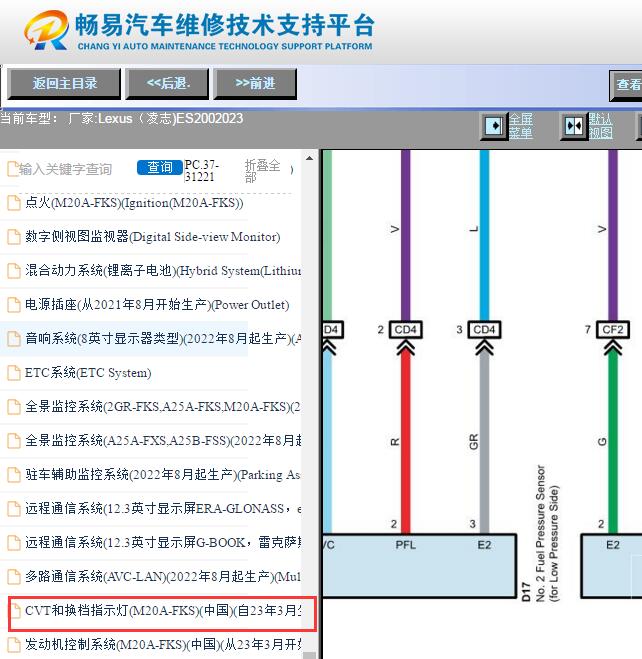Click document icon beside 全景监控系统(2GR-FKS

14,406
